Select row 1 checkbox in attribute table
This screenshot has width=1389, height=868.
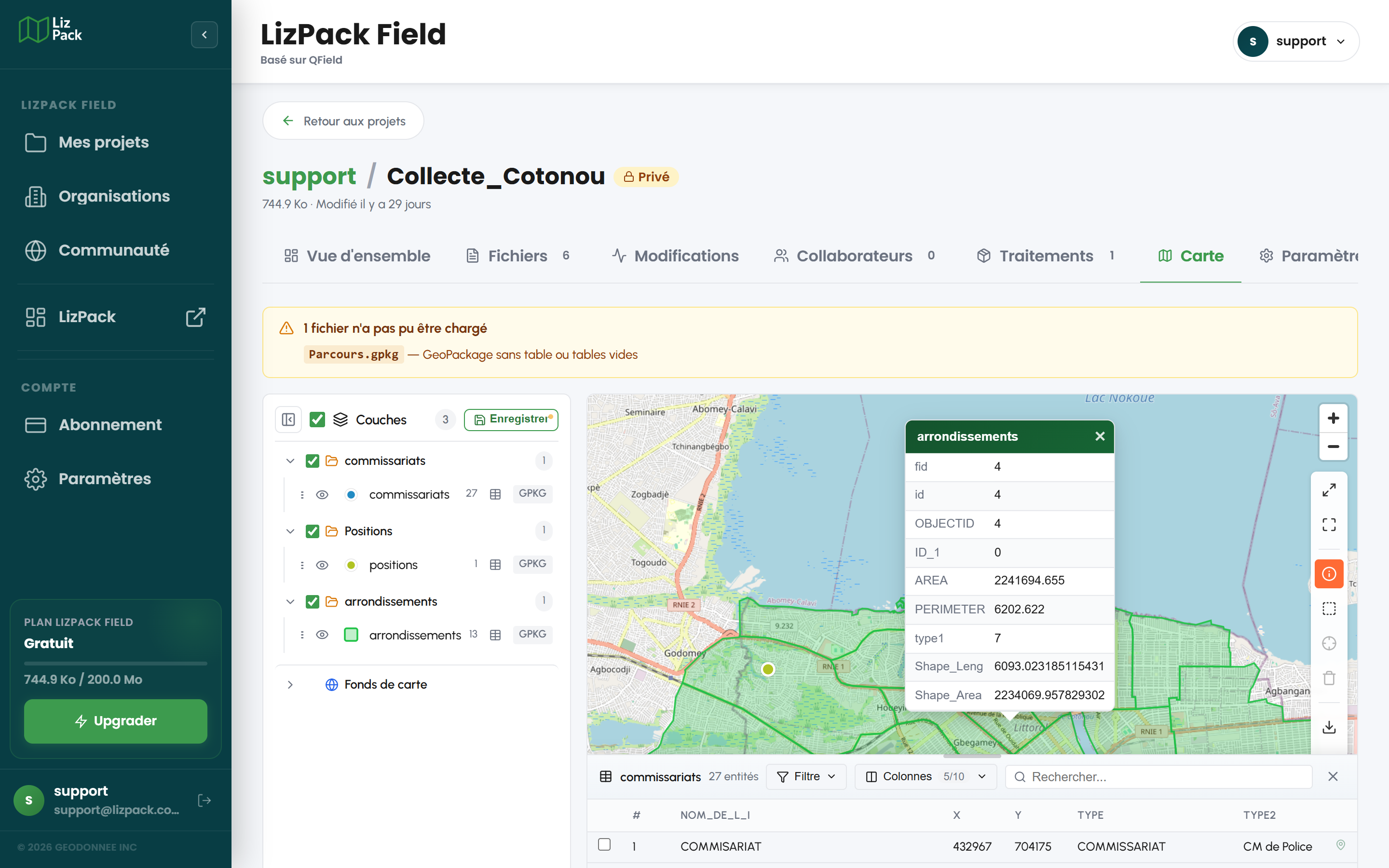click(604, 844)
